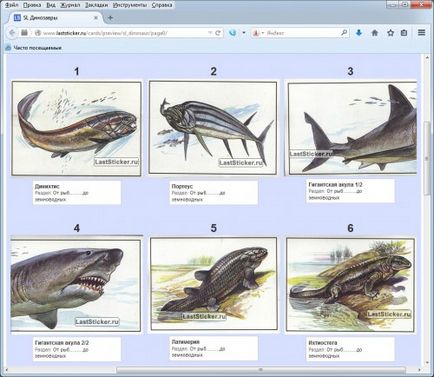
Task: Open the Журнал menu
Action: pos(70,5)
